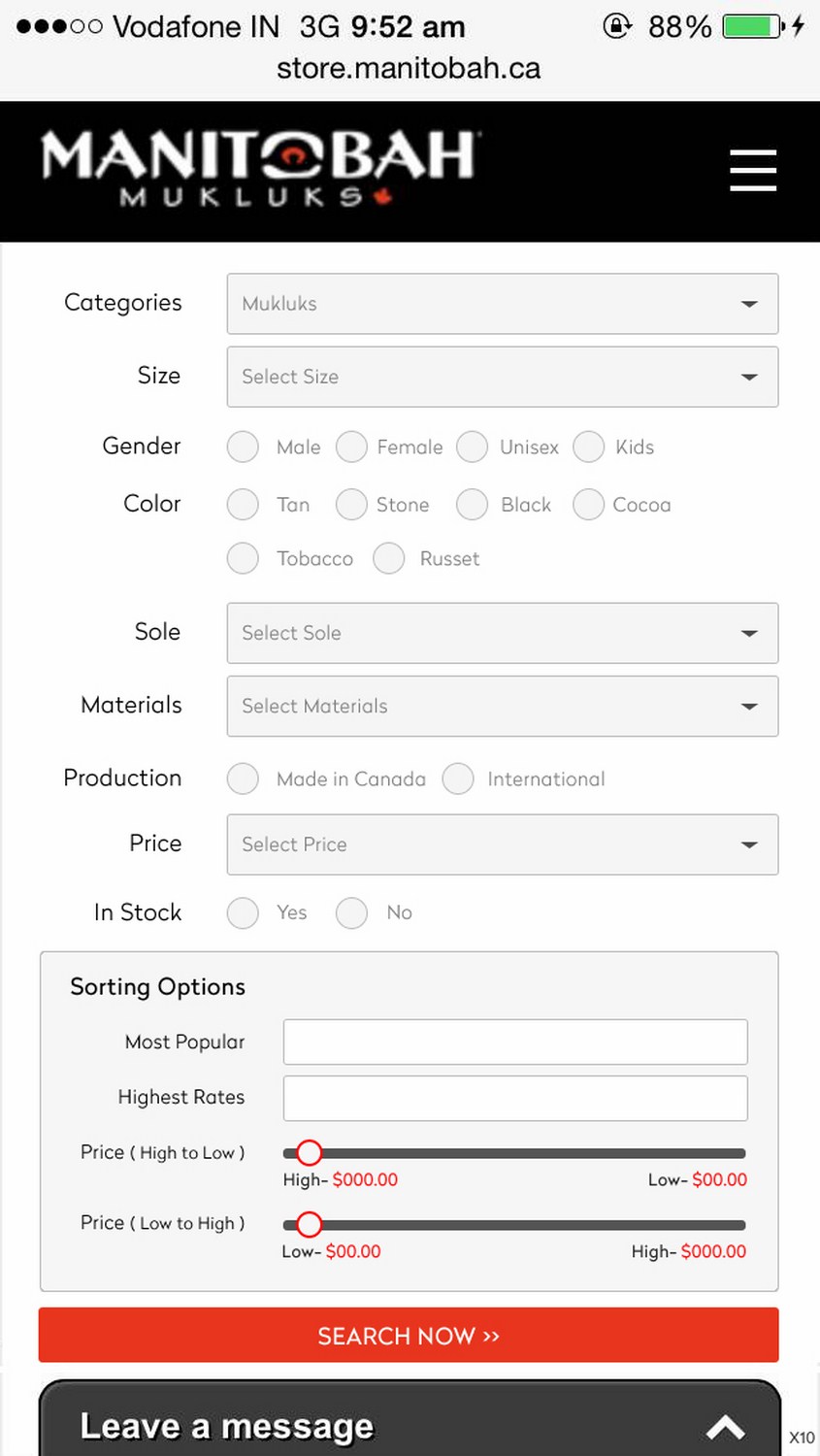
Task: Open the Select Price dropdown
Action: [502, 844]
